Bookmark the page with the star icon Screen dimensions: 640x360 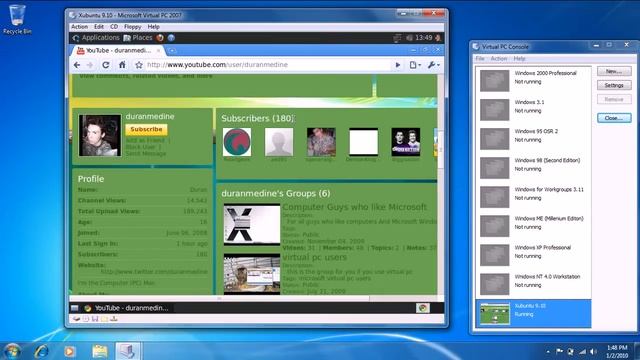click(x=139, y=65)
